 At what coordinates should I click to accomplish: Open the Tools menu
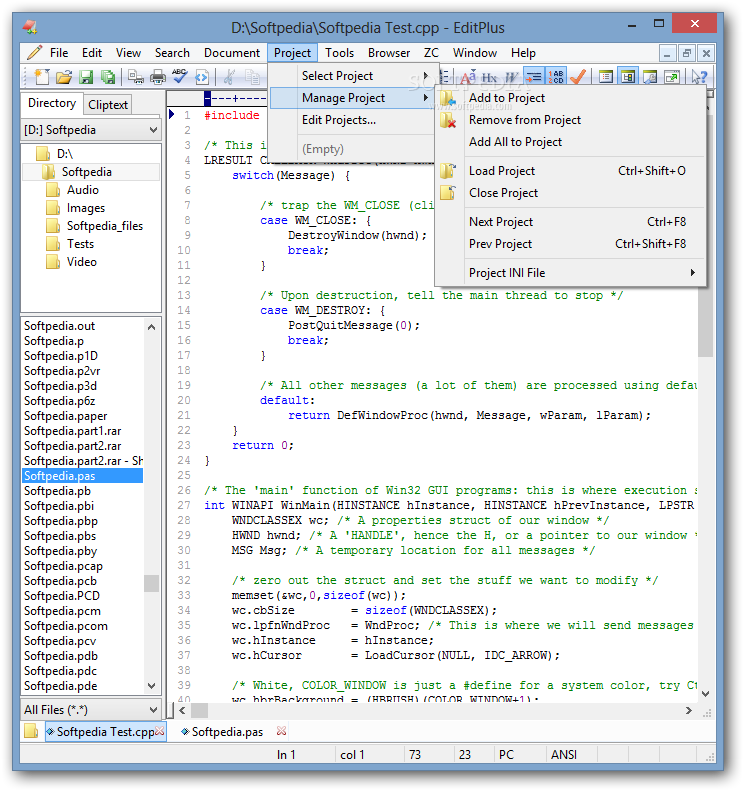339,53
